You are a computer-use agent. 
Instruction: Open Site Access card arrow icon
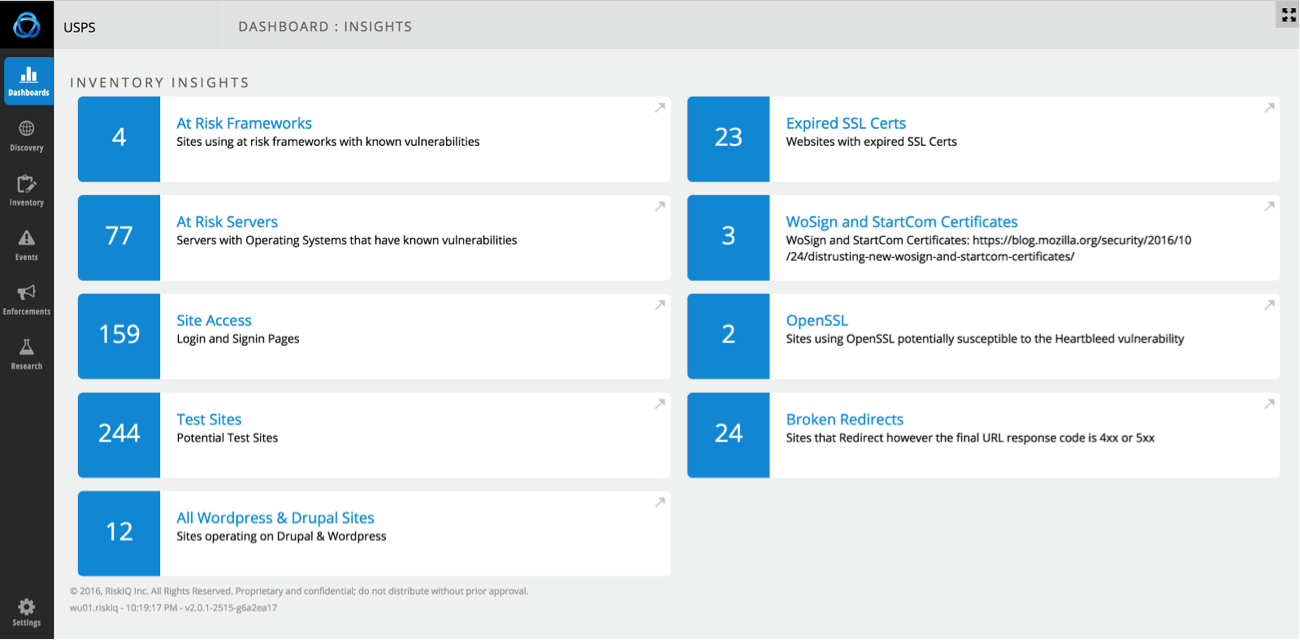point(660,305)
